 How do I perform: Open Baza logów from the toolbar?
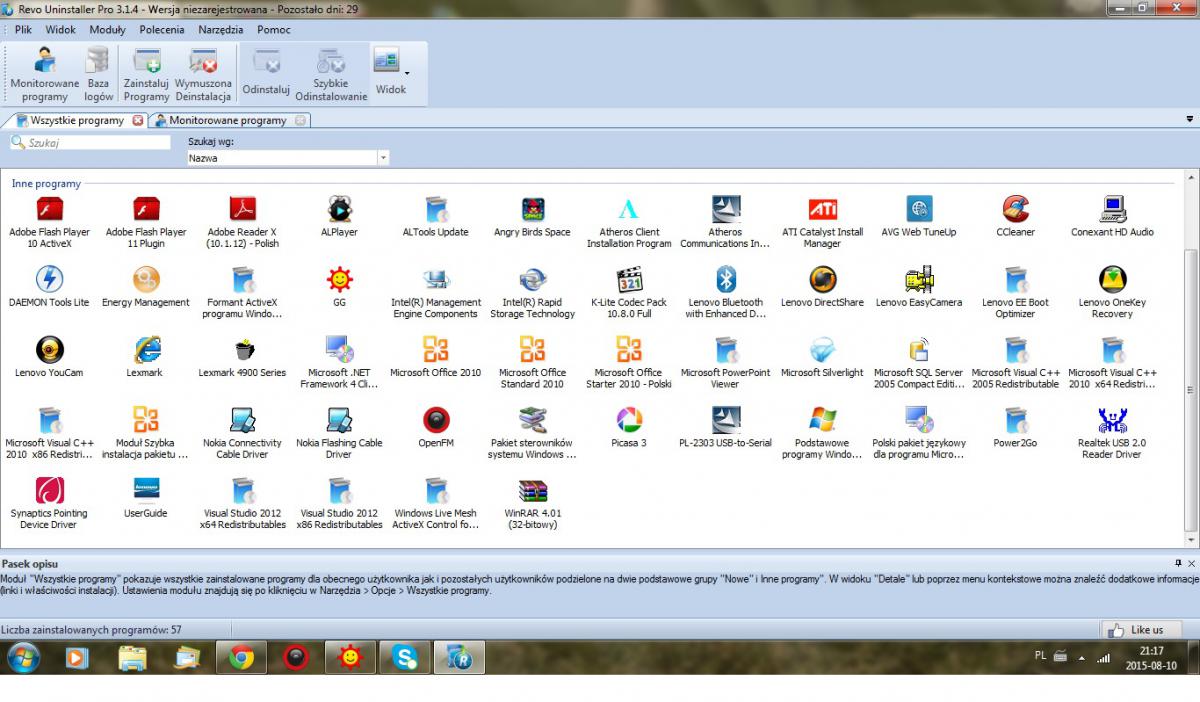(x=98, y=74)
